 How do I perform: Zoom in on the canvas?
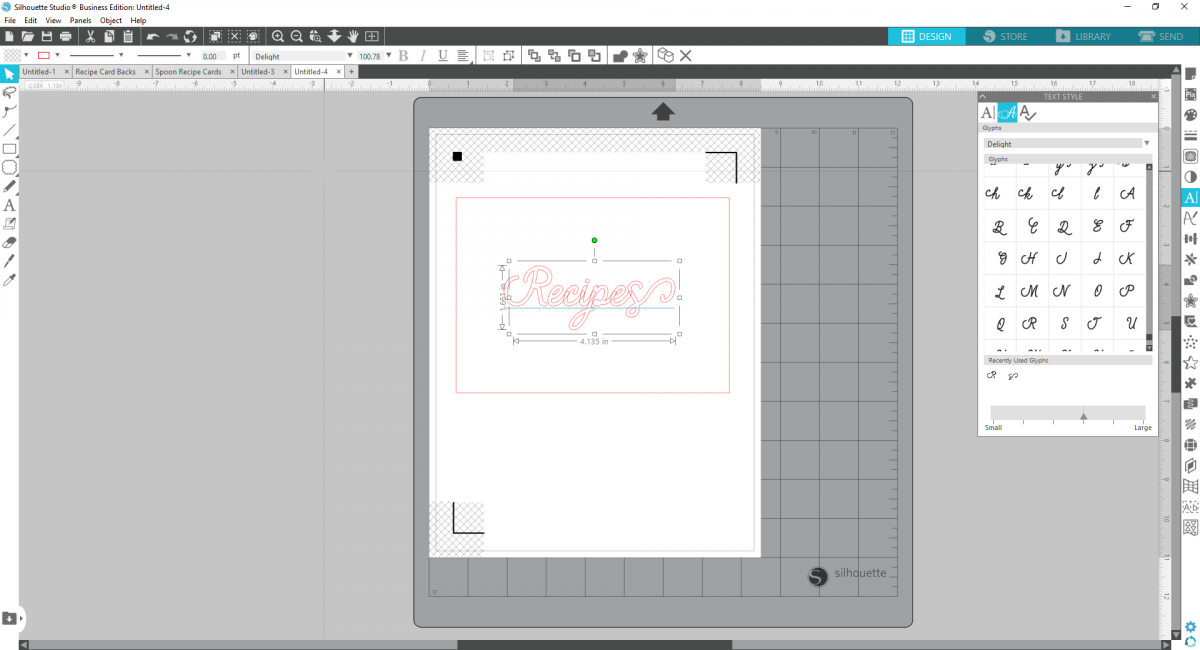278,37
